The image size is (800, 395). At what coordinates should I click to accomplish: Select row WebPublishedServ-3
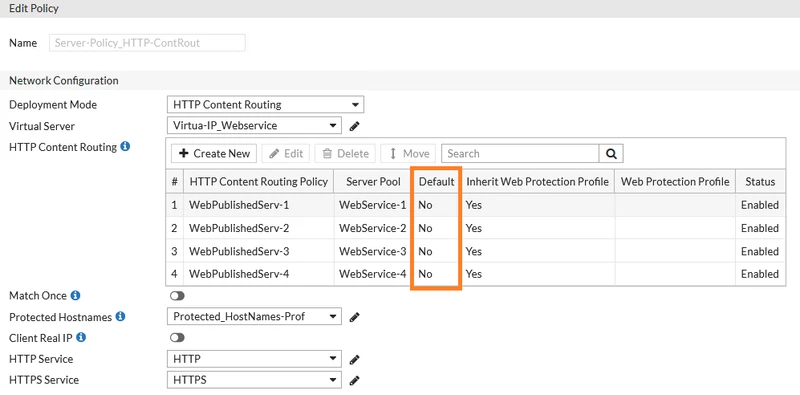tap(476, 251)
